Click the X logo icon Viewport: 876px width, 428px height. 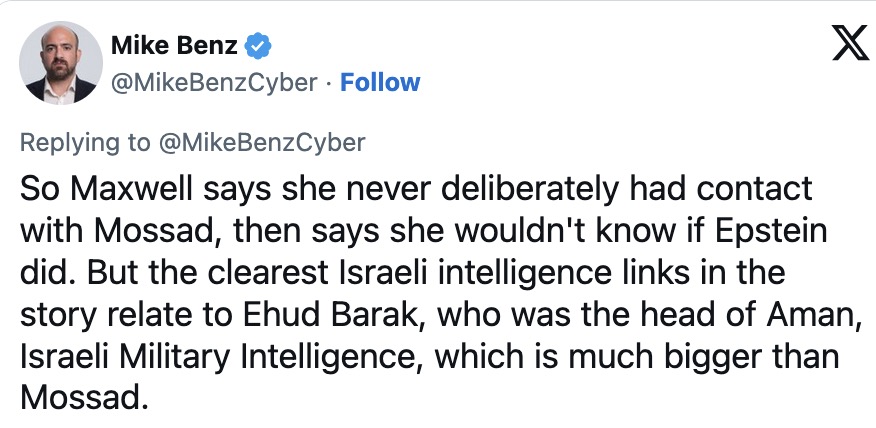(x=850, y=45)
